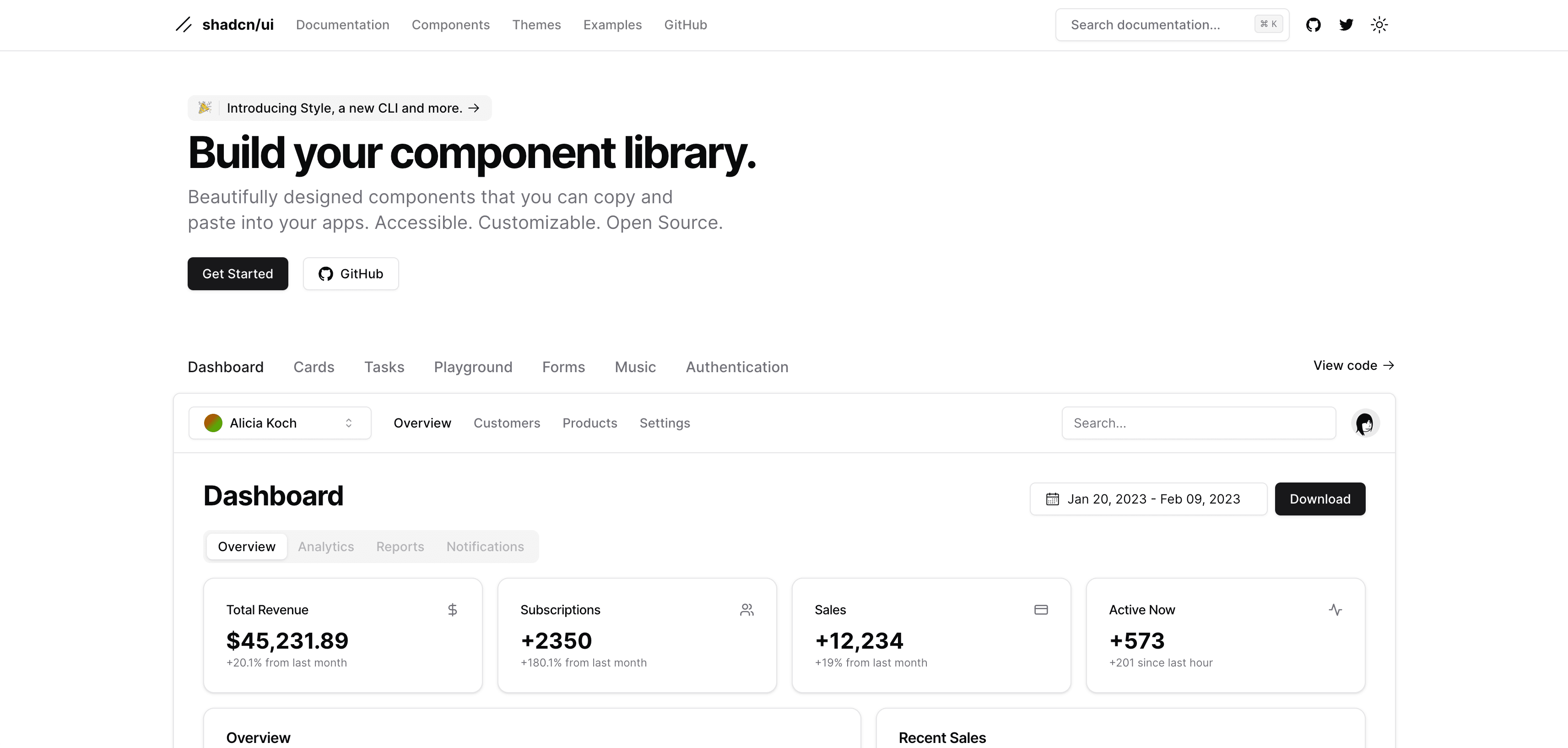Switch to the Analytics tab

click(x=326, y=547)
